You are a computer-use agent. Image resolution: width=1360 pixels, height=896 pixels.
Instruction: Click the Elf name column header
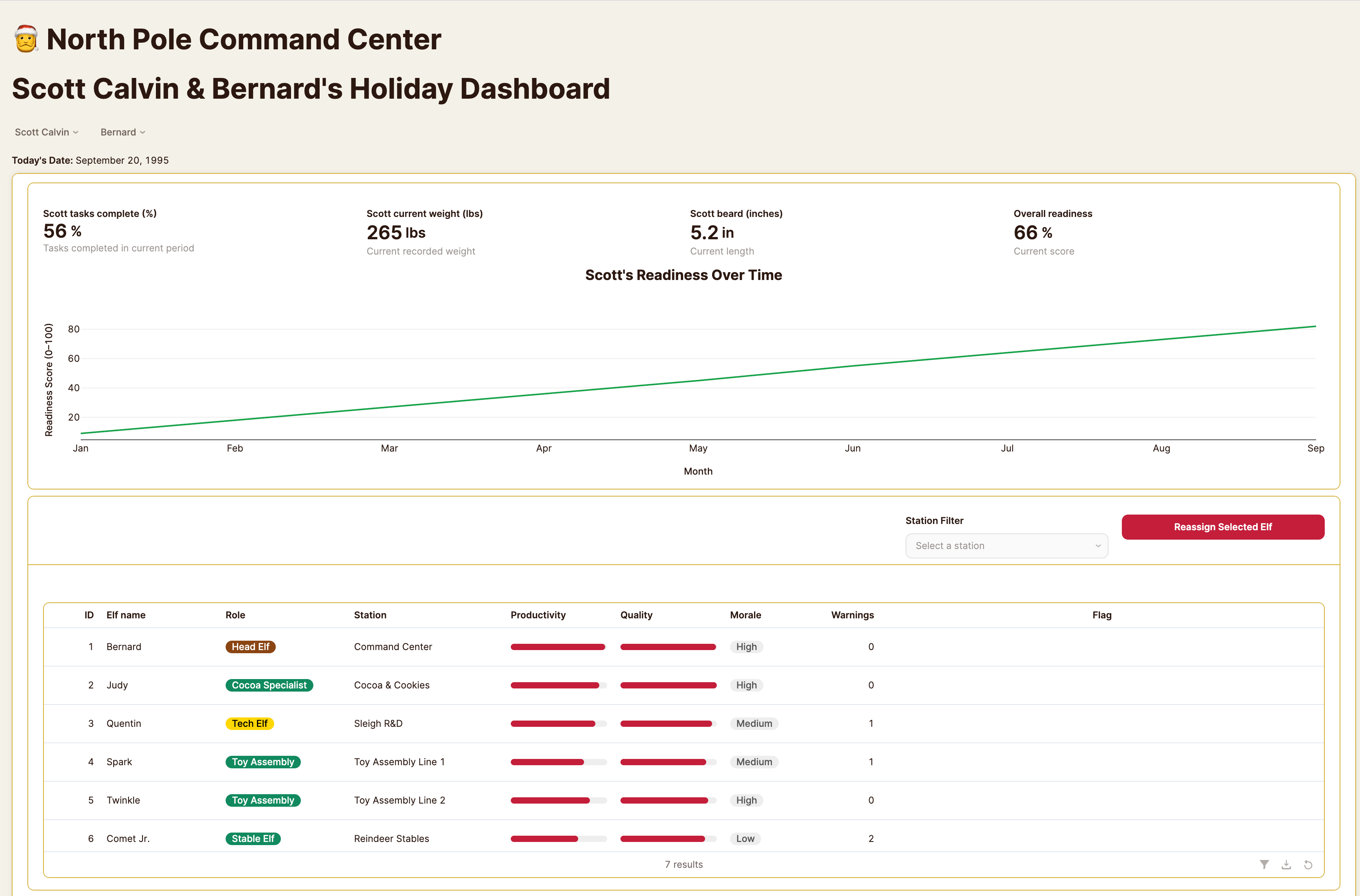pos(126,615)
